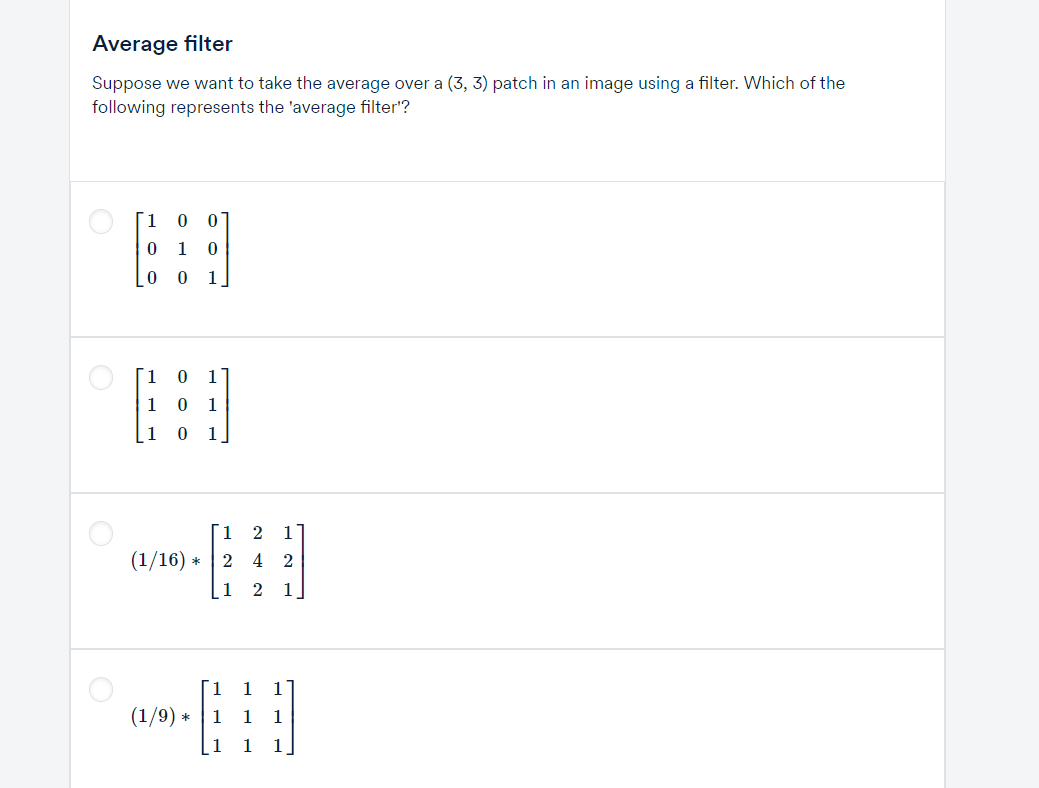The width and height of the screenshot is (1039, 788).
Task: Click the 'Average filter' heading
Action: point(162,44)
